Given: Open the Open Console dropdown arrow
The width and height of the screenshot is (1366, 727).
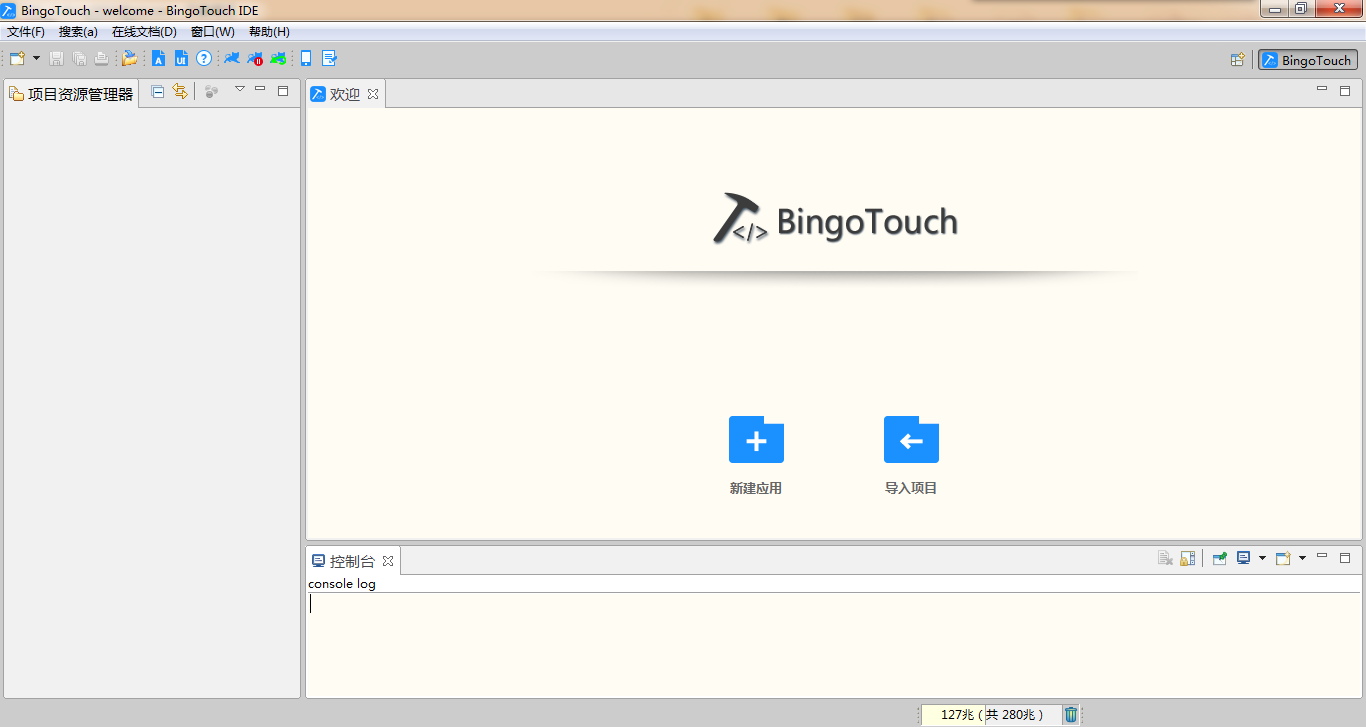Looking at the screenshot, I should (1302, 558).
